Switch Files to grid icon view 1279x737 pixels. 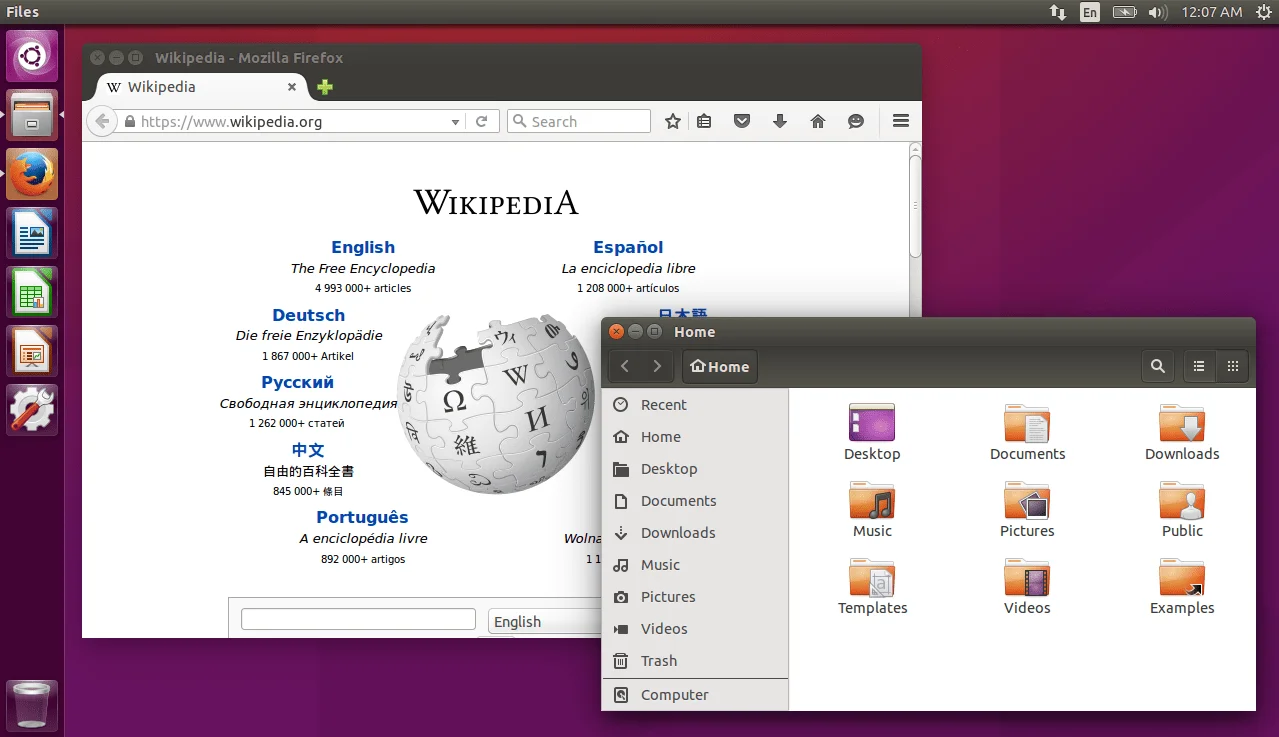[1233, 366]
